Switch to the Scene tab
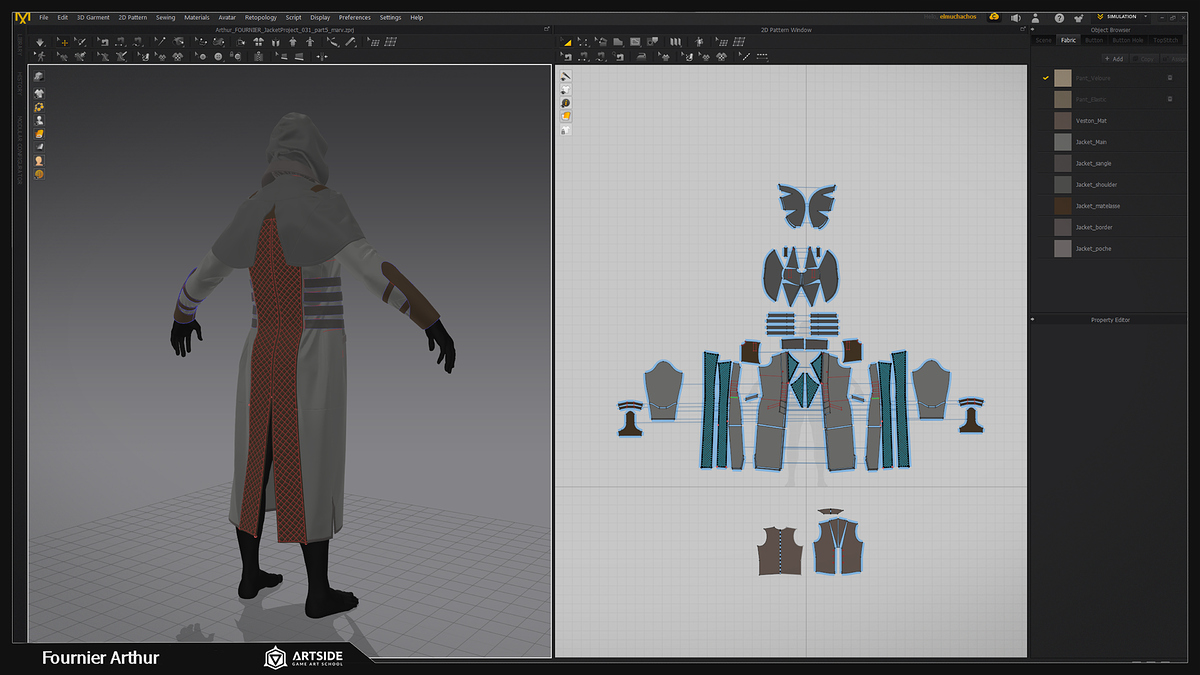This screenshot has width=1200, height=675. point(1044,40)
